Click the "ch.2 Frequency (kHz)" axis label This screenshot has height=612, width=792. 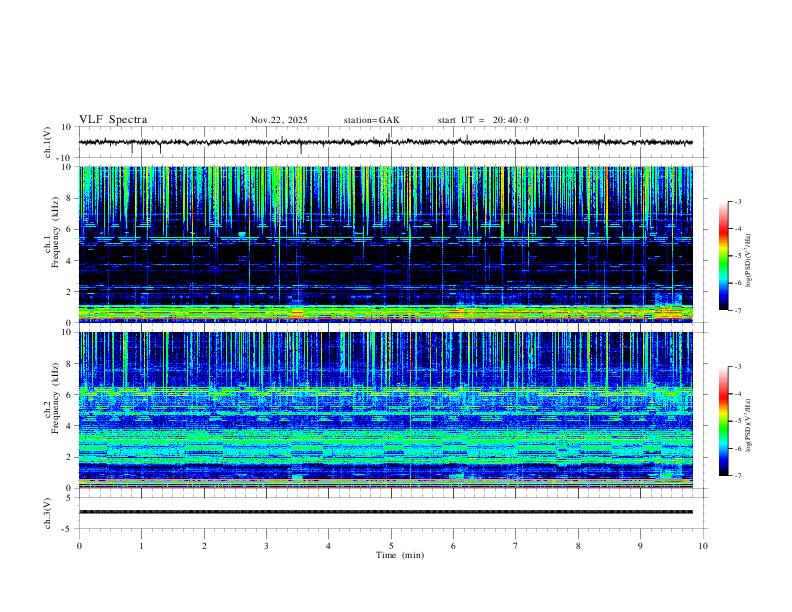(x=52, y=398)
